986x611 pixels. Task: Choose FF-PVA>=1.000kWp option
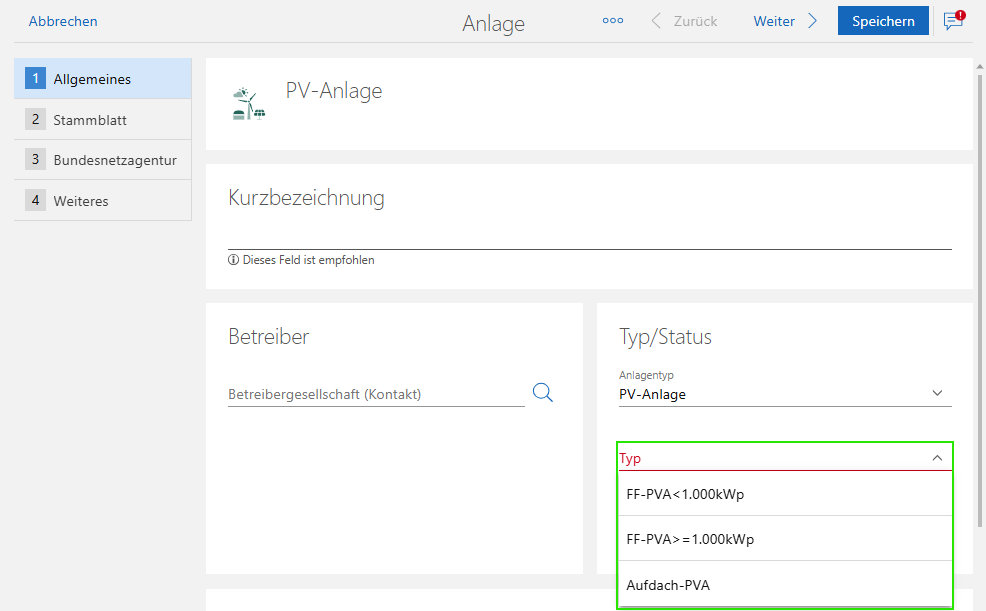(785, 539)
